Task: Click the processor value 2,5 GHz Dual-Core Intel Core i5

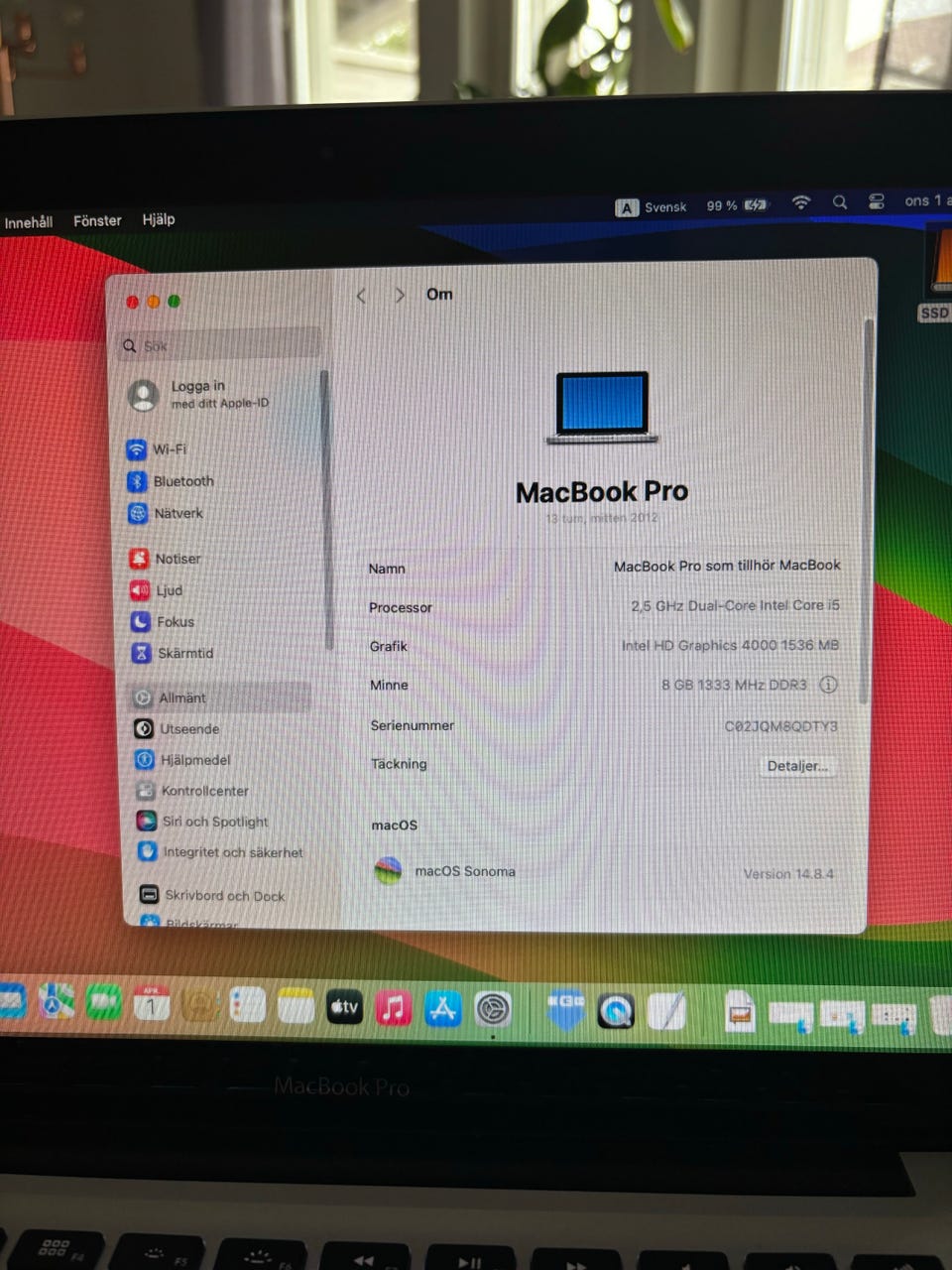Action: [735, 605]
